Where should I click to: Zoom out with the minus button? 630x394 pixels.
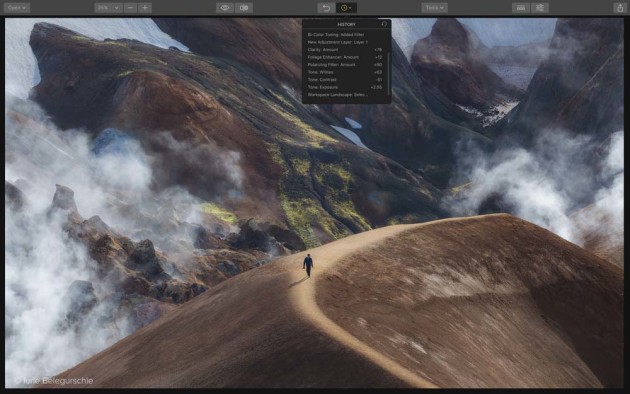[130, 8]
